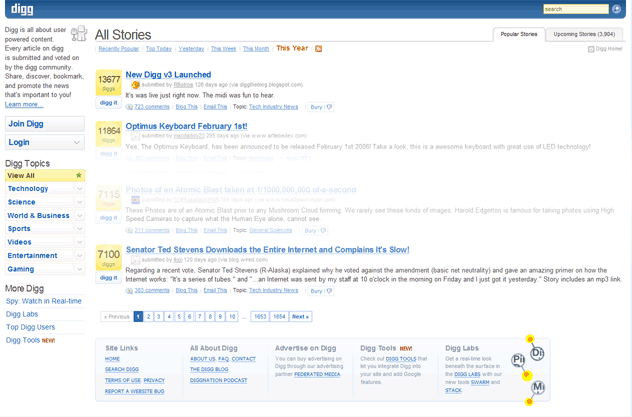Click the comments bubble icon on Ted Stevens story

[129, 290]
